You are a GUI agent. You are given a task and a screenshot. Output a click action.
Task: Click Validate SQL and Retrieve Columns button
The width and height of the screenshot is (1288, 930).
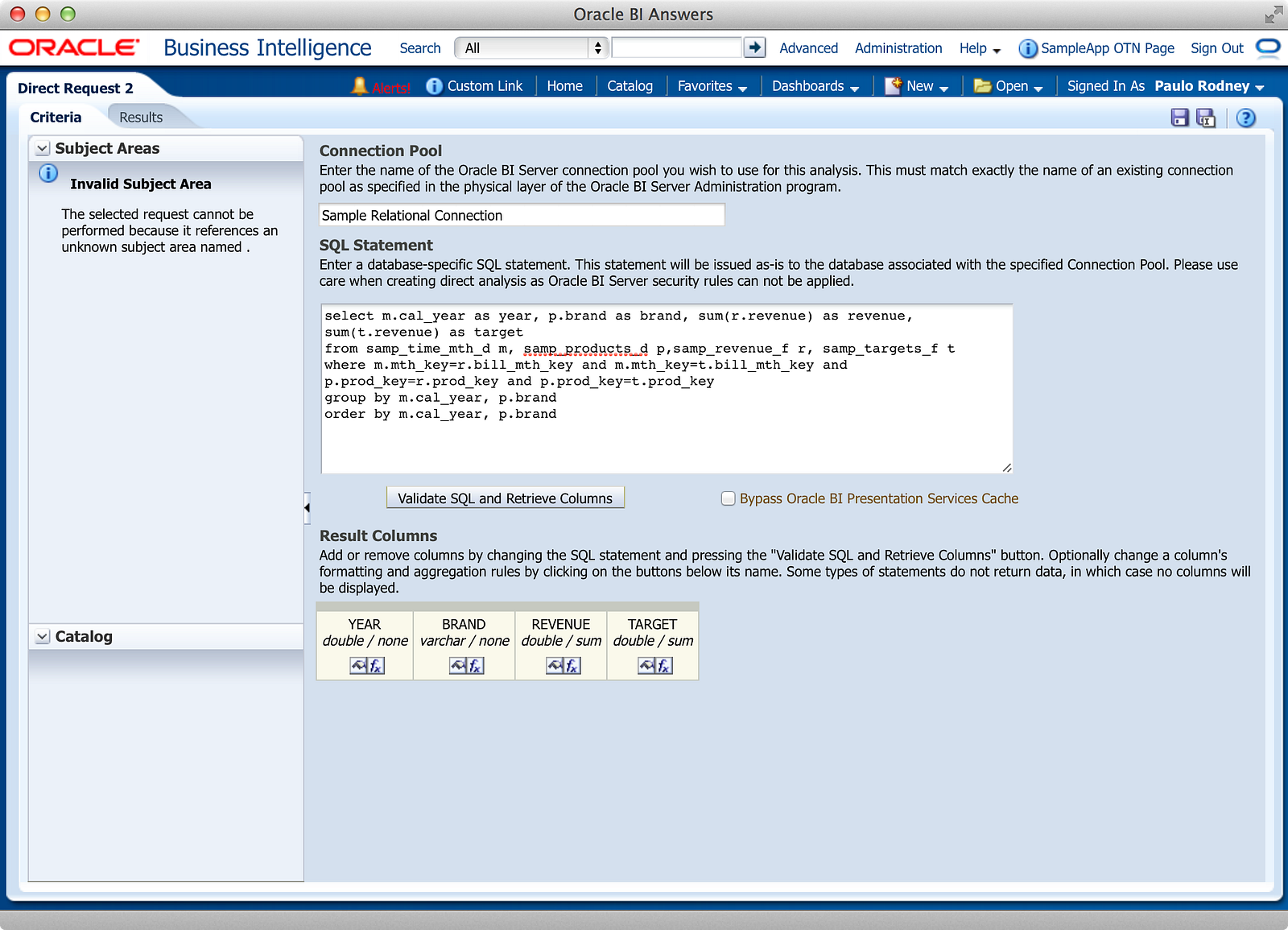click(506, 498)
